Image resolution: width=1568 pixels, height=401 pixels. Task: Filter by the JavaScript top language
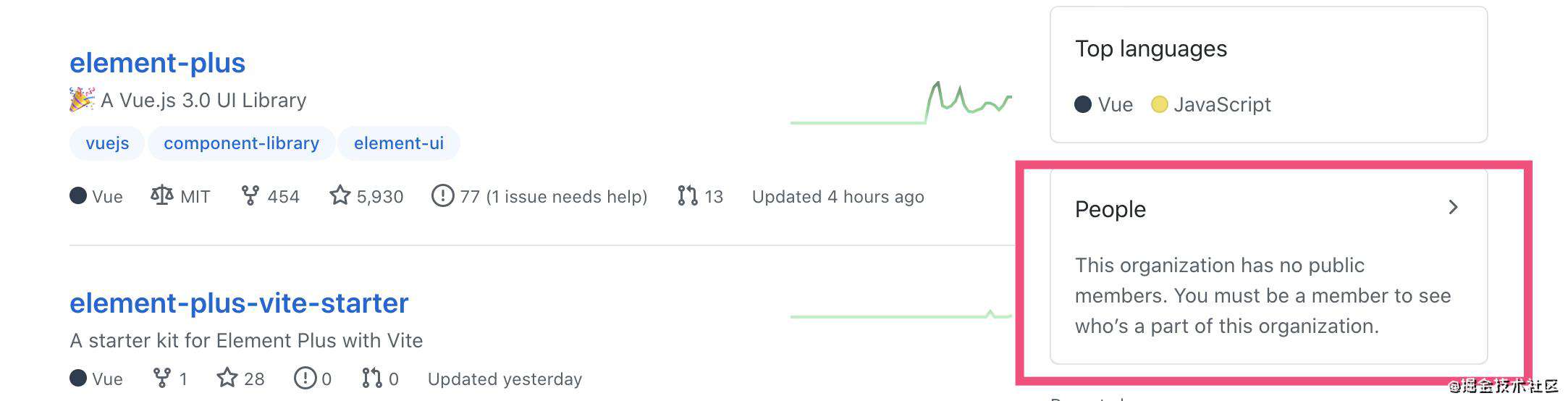pos(1211,105)
